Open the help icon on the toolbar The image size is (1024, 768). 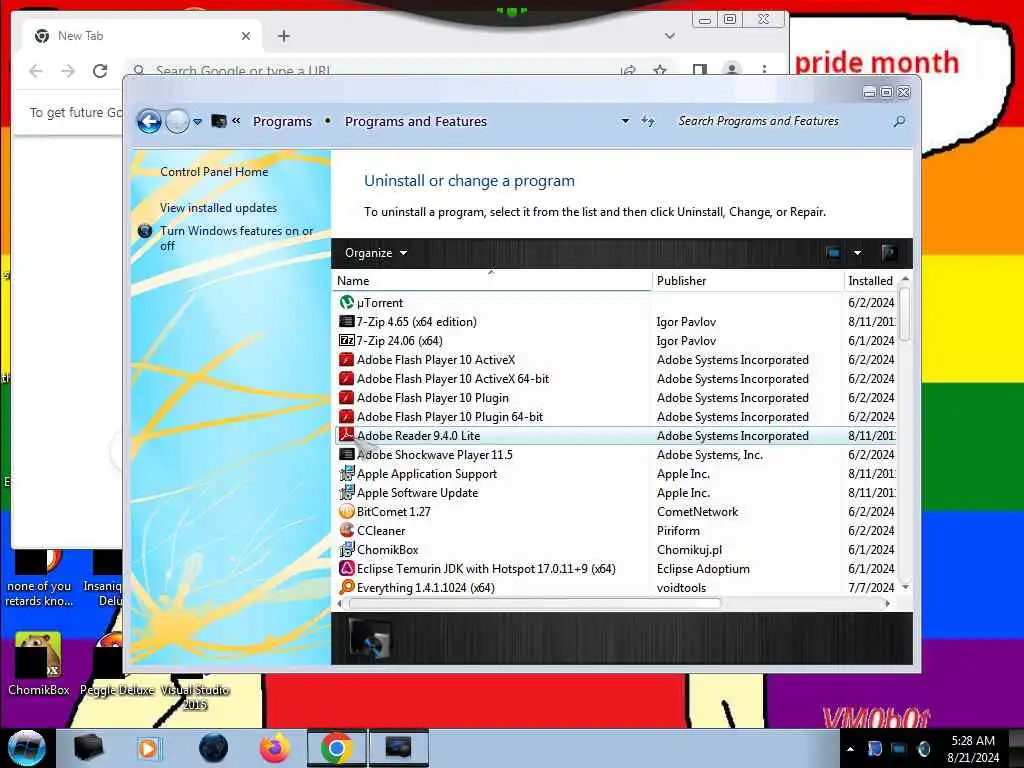coord(888,253)
